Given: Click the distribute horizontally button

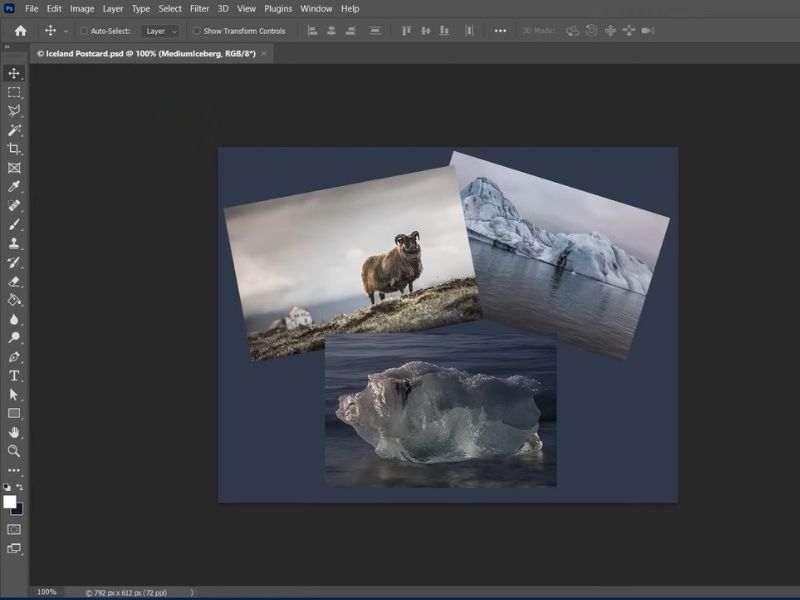Looking at the screenshot, I should click(x=469, y=31).
